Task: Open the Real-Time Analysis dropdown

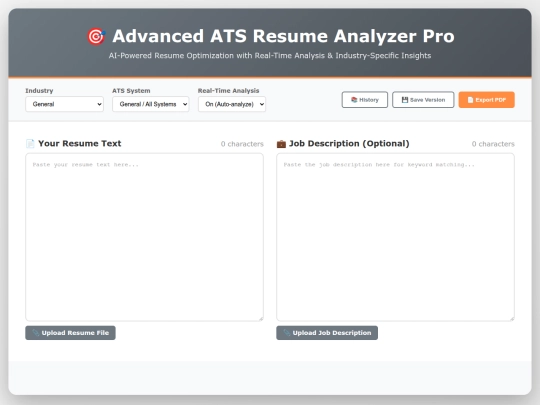Action: pyautogui.click(x=232, y=104)
